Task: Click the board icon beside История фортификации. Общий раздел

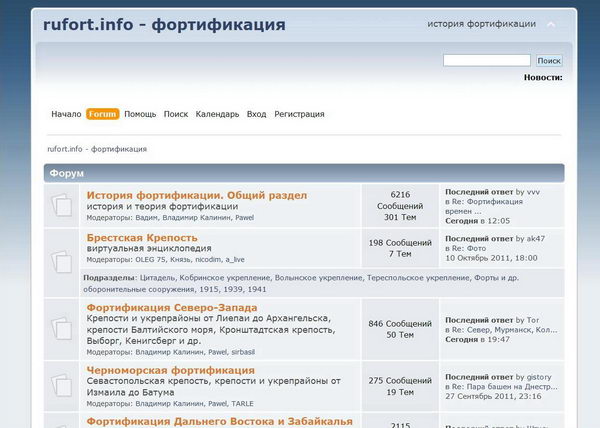Action: 61,205
